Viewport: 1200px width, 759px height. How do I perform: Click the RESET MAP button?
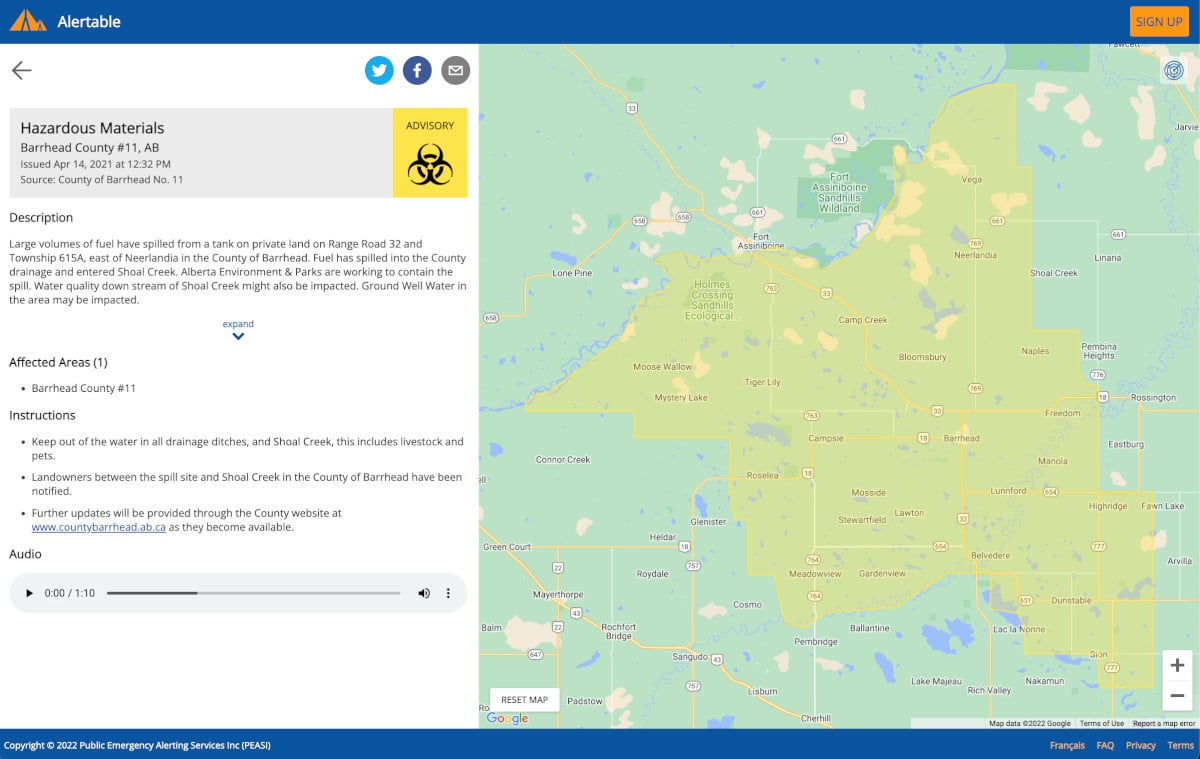point(523,699)
